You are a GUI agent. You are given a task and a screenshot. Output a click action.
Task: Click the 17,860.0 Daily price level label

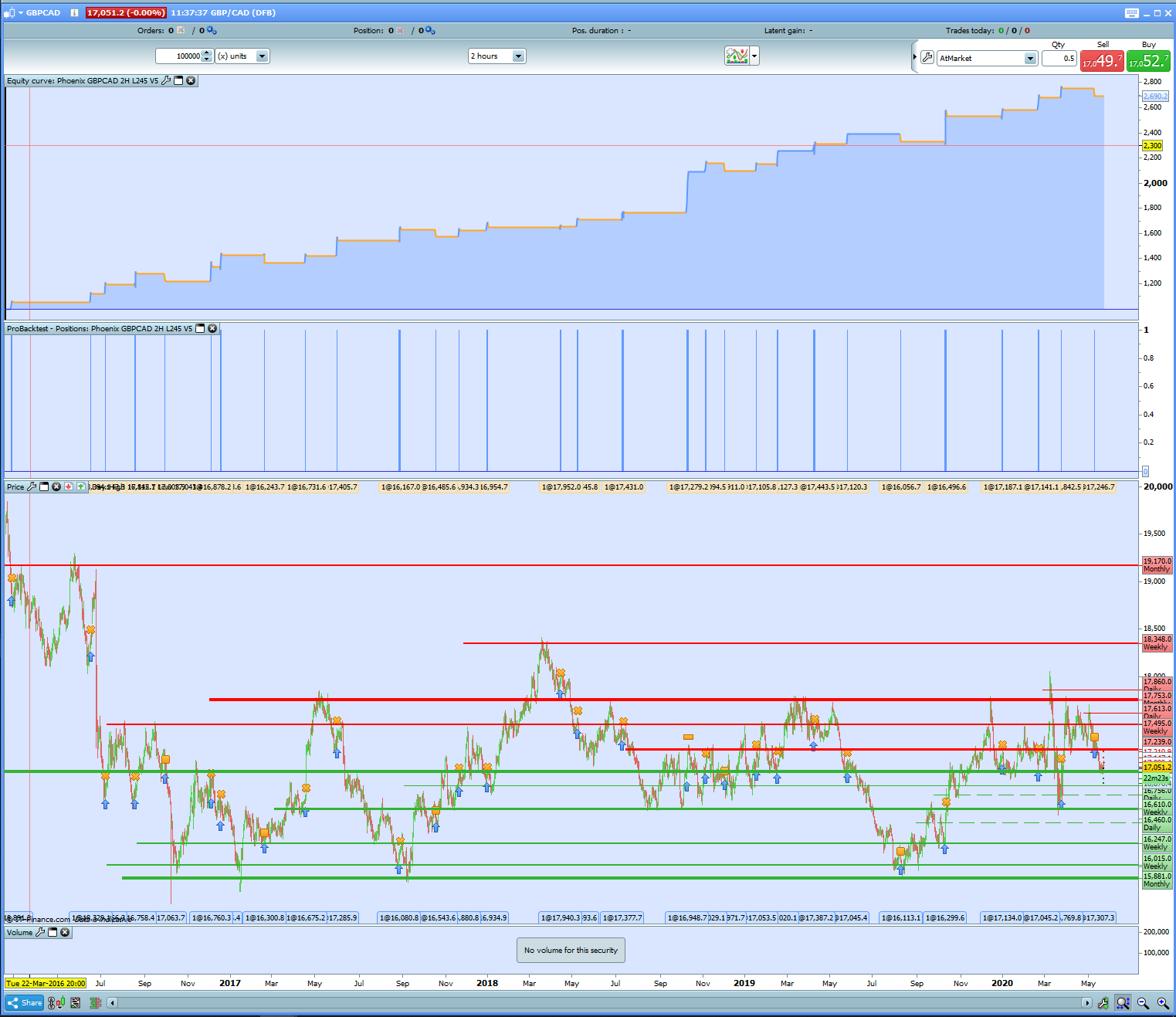tap(1157, 685)
